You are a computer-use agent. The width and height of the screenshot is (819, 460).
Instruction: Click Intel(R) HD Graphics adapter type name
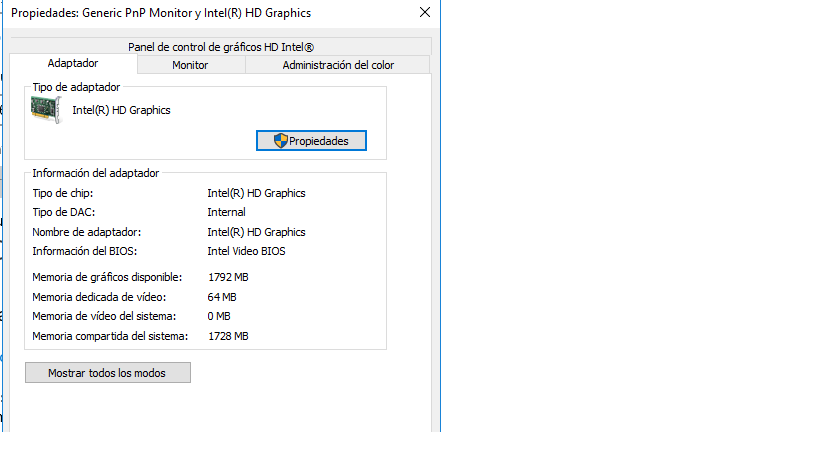click(121, 110)
